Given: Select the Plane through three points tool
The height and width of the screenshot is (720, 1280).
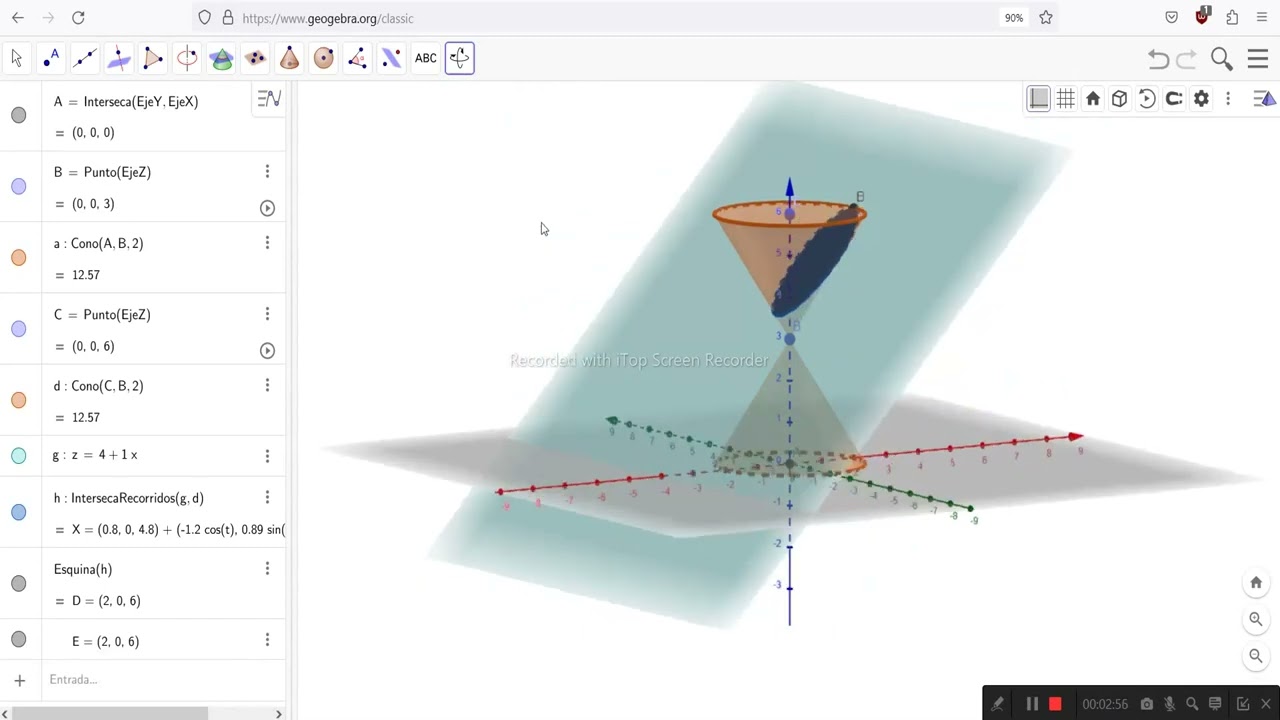Looking at the screenshot, I should (255, 58).
